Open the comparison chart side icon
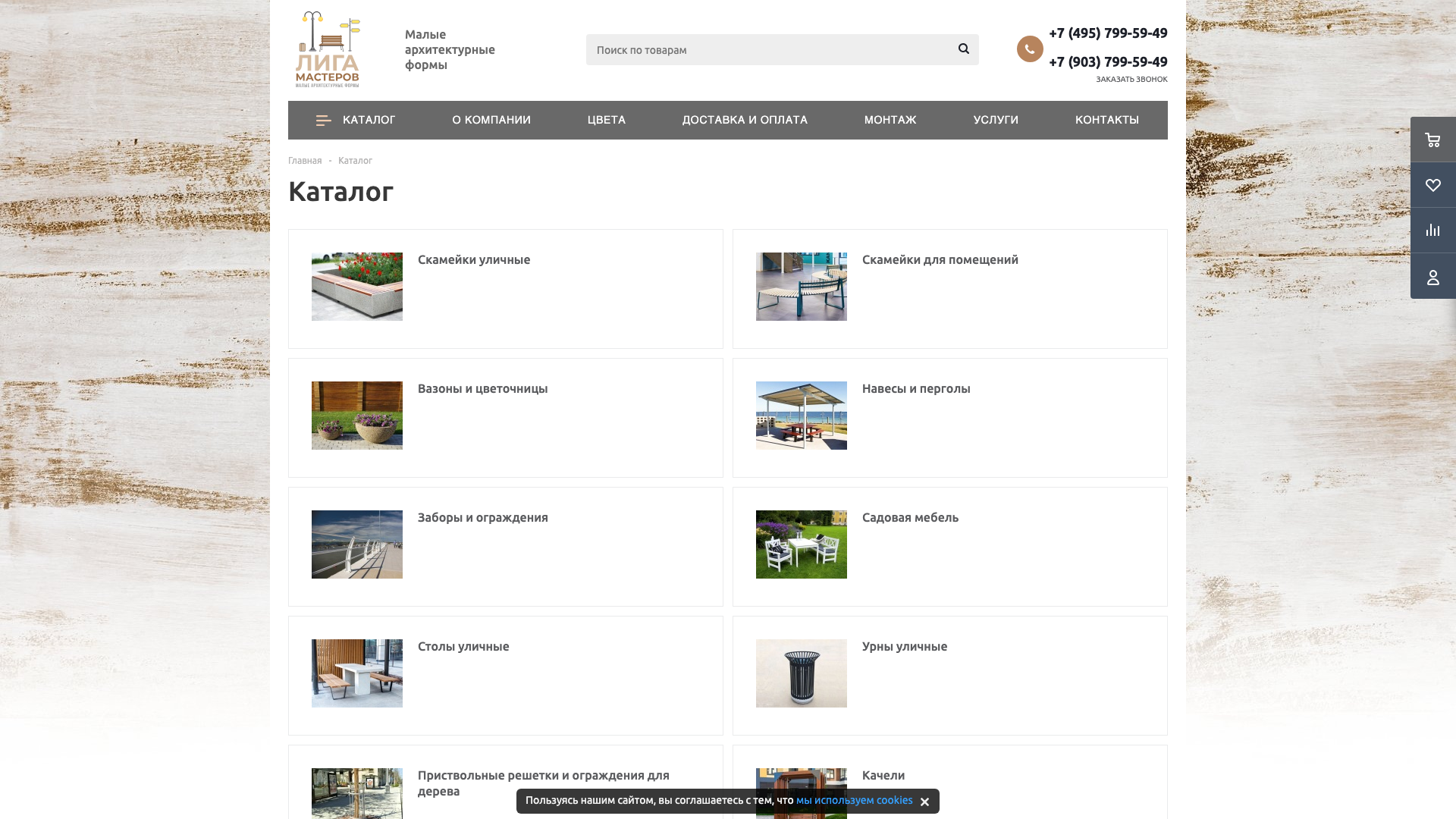The width and height of the screenshot is (1456, 819). point(1432,231)
